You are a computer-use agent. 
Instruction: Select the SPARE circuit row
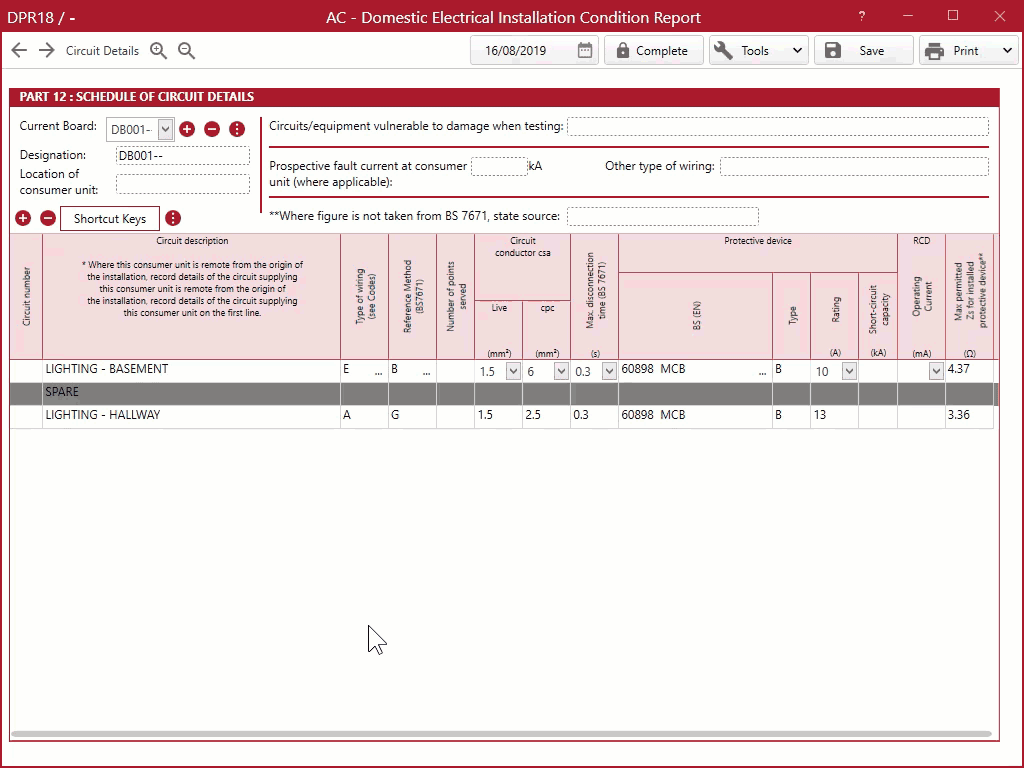(503, 393)
